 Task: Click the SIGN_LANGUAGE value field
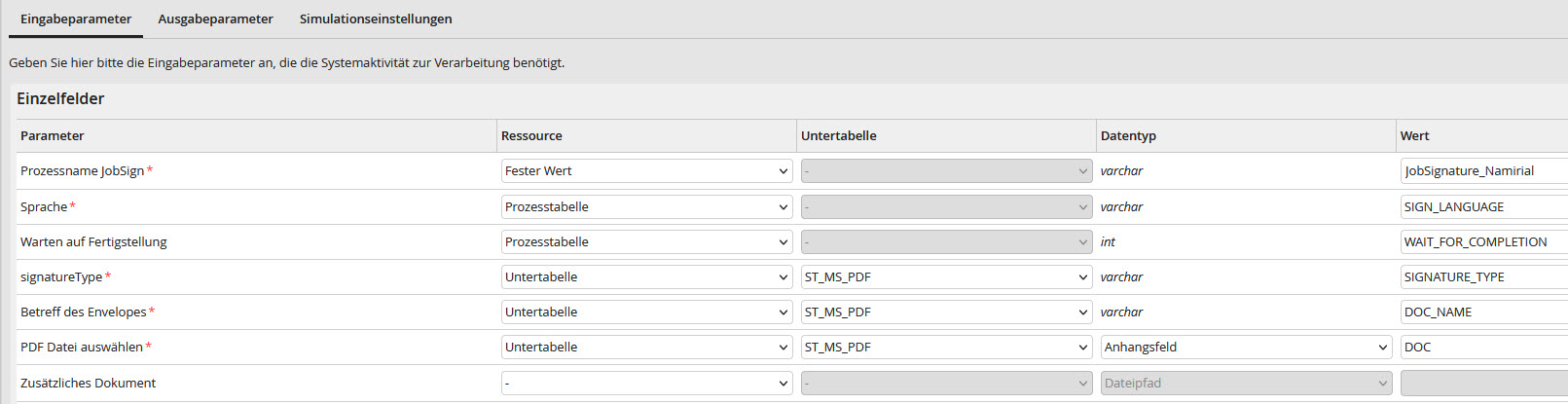pos(1484,207)
